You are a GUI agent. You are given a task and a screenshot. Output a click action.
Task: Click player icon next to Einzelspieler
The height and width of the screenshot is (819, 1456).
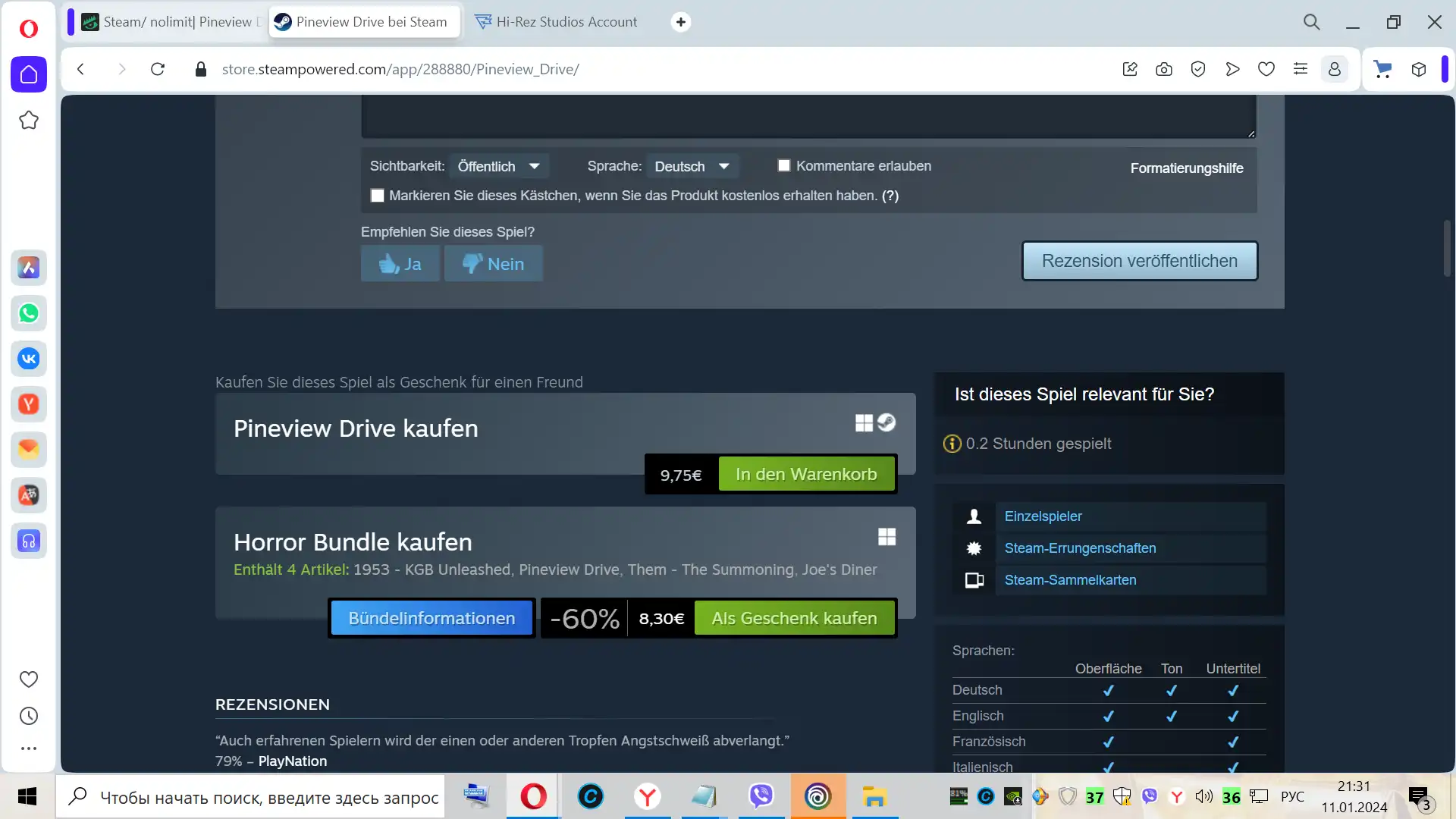pyautogui.click(x=974, y=516)
